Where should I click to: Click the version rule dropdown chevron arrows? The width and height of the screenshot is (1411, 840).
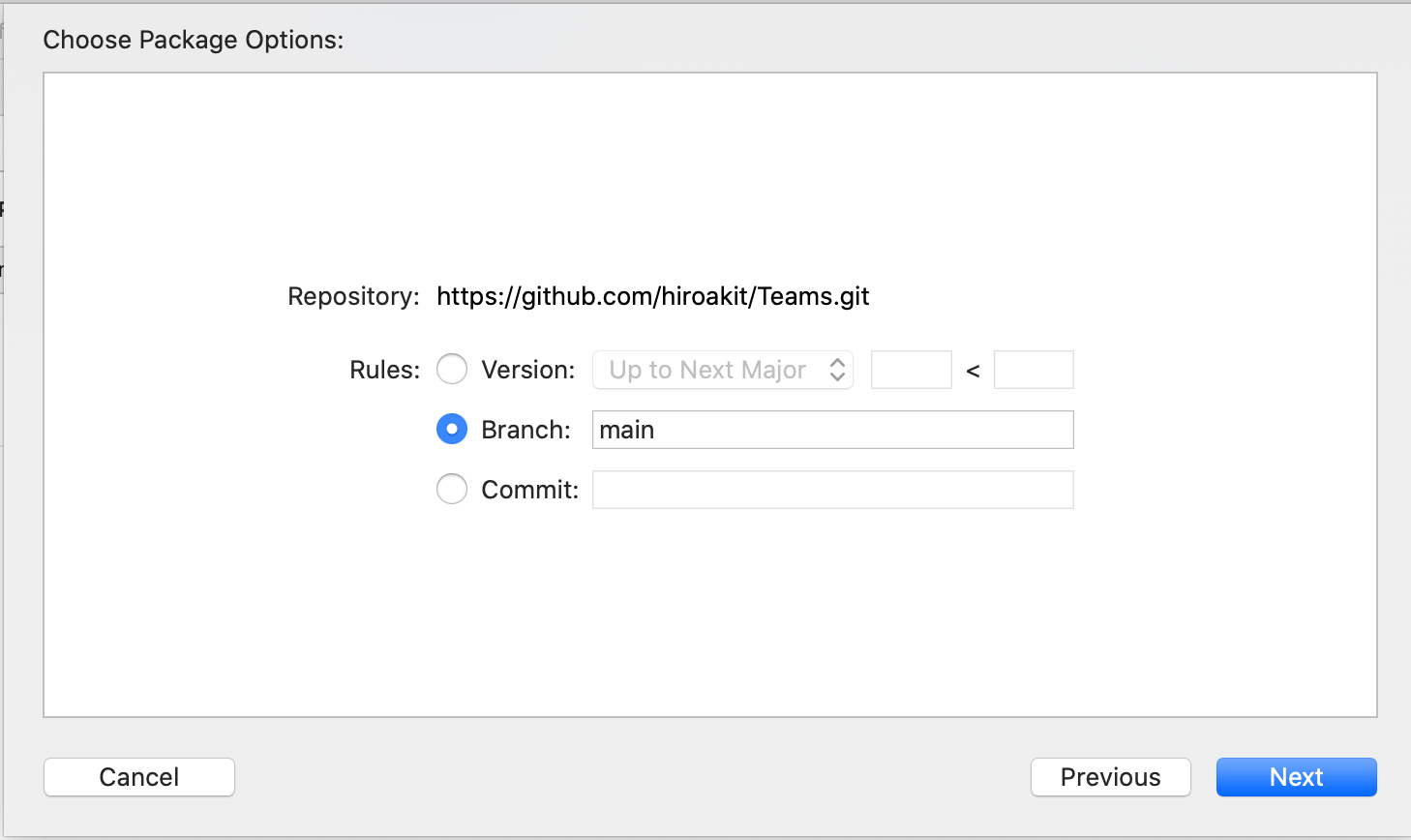point(837,370)
